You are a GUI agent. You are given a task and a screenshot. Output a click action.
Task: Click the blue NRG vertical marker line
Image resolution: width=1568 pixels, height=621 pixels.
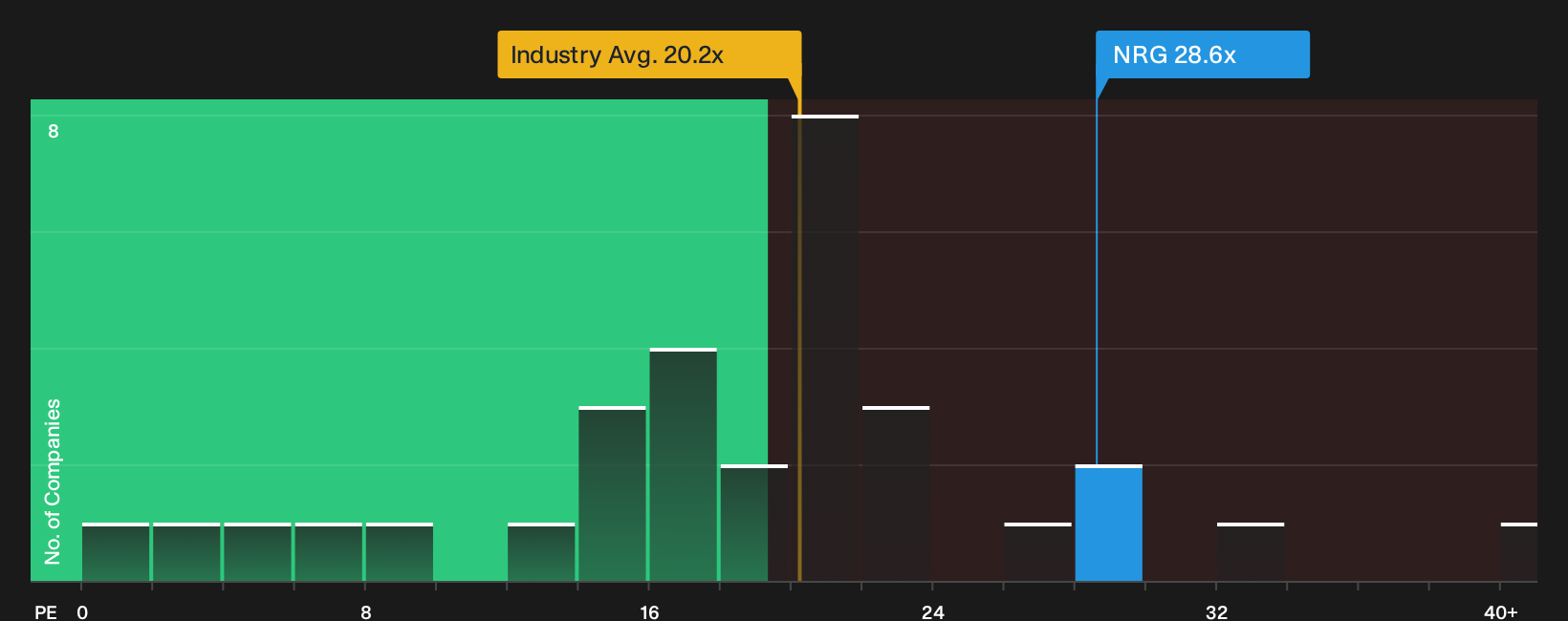[x=1097, y=282]
